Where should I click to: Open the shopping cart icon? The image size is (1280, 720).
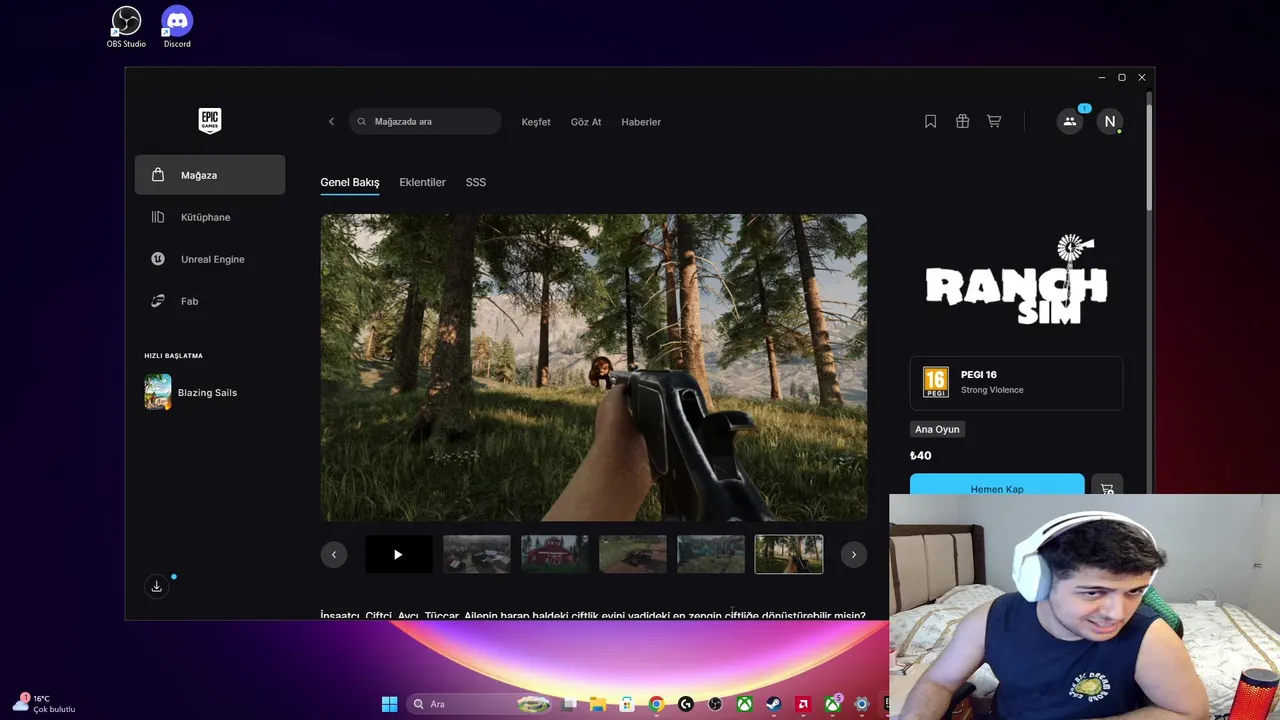click(994, 121)
